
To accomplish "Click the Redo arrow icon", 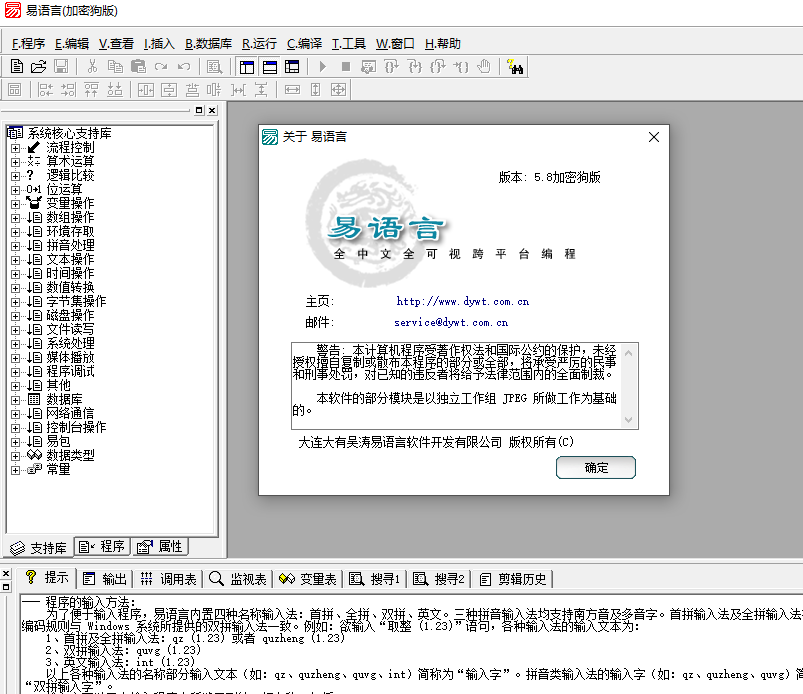I will [161, 67].
